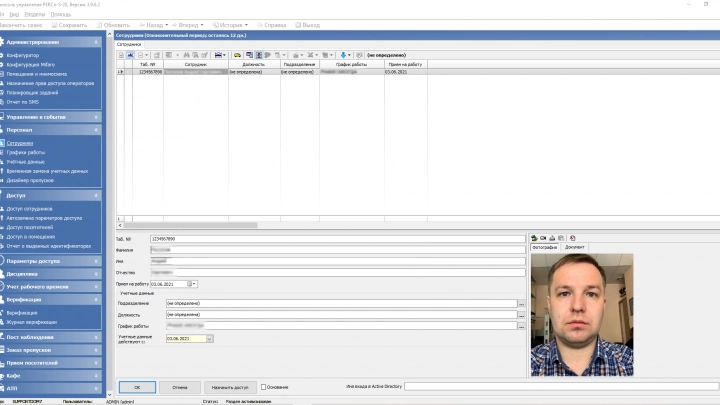Open the Учетные данные действуют с date dropdown
This screenshot has width=720, height=405.
coord(210,339)
